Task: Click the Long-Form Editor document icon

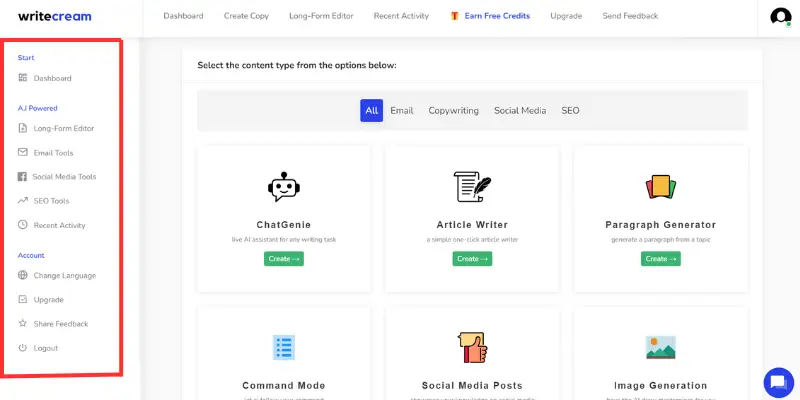Action: coord(22,128)
